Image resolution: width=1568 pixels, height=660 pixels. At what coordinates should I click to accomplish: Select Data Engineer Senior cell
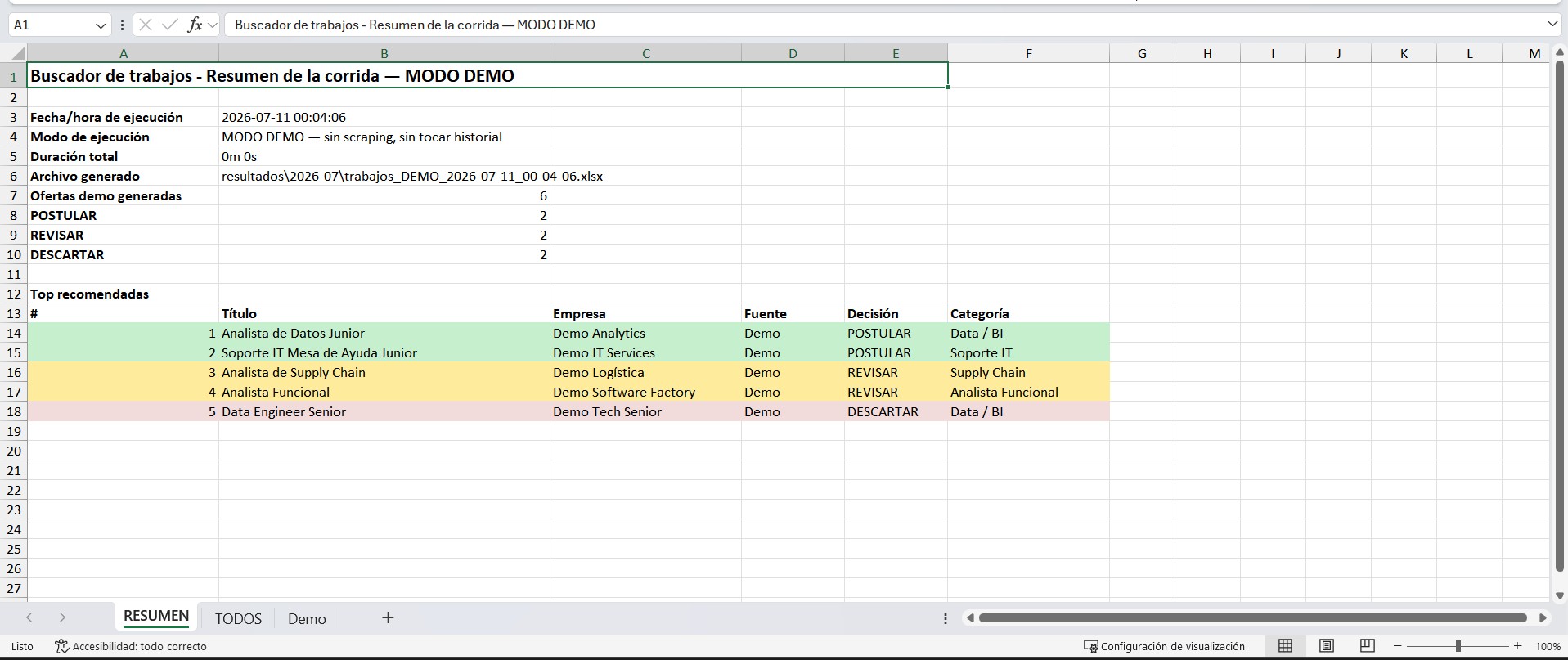(384, 411)
